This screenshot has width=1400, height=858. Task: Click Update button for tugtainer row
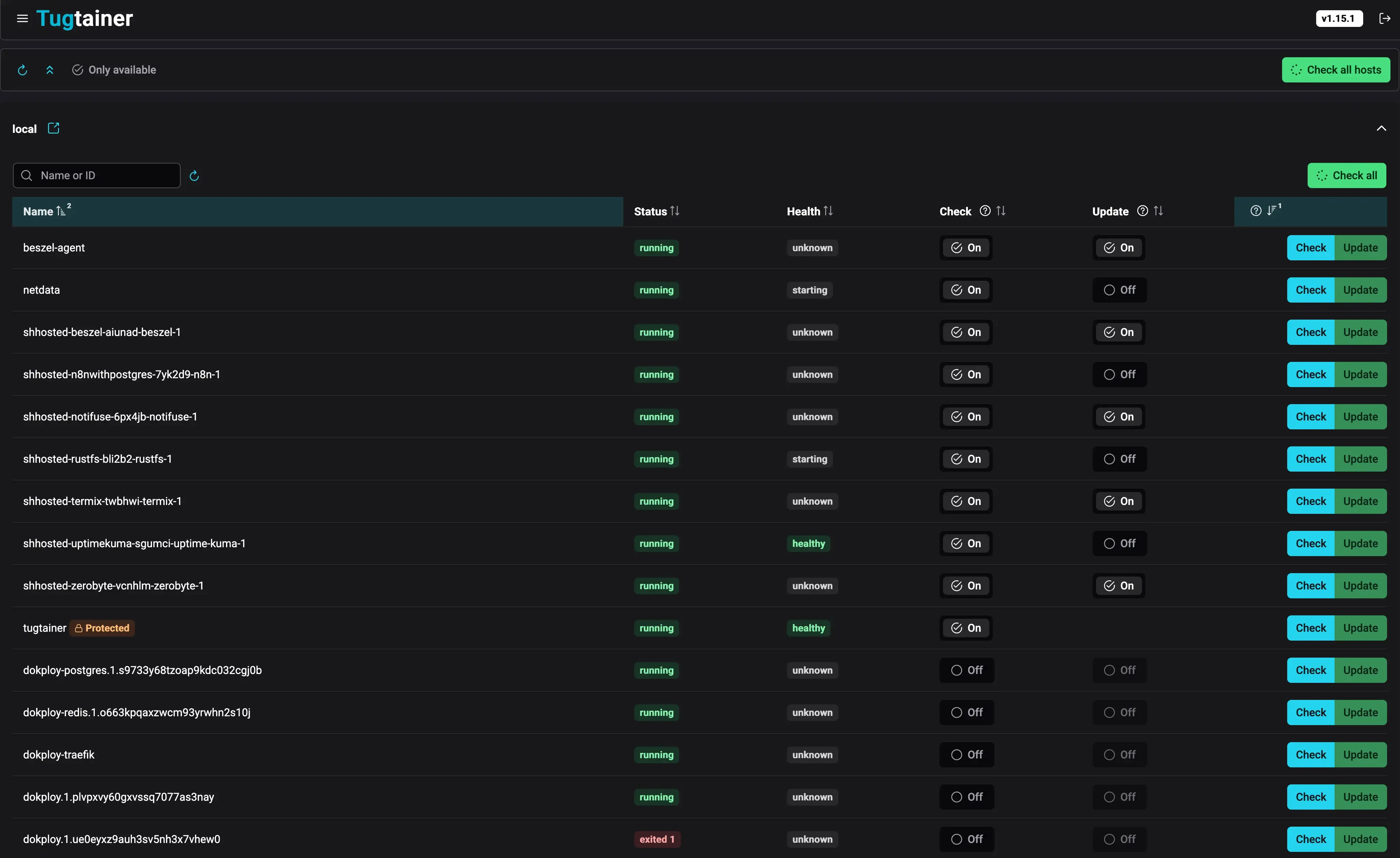pyautogui.click(x=1360, y=628)
